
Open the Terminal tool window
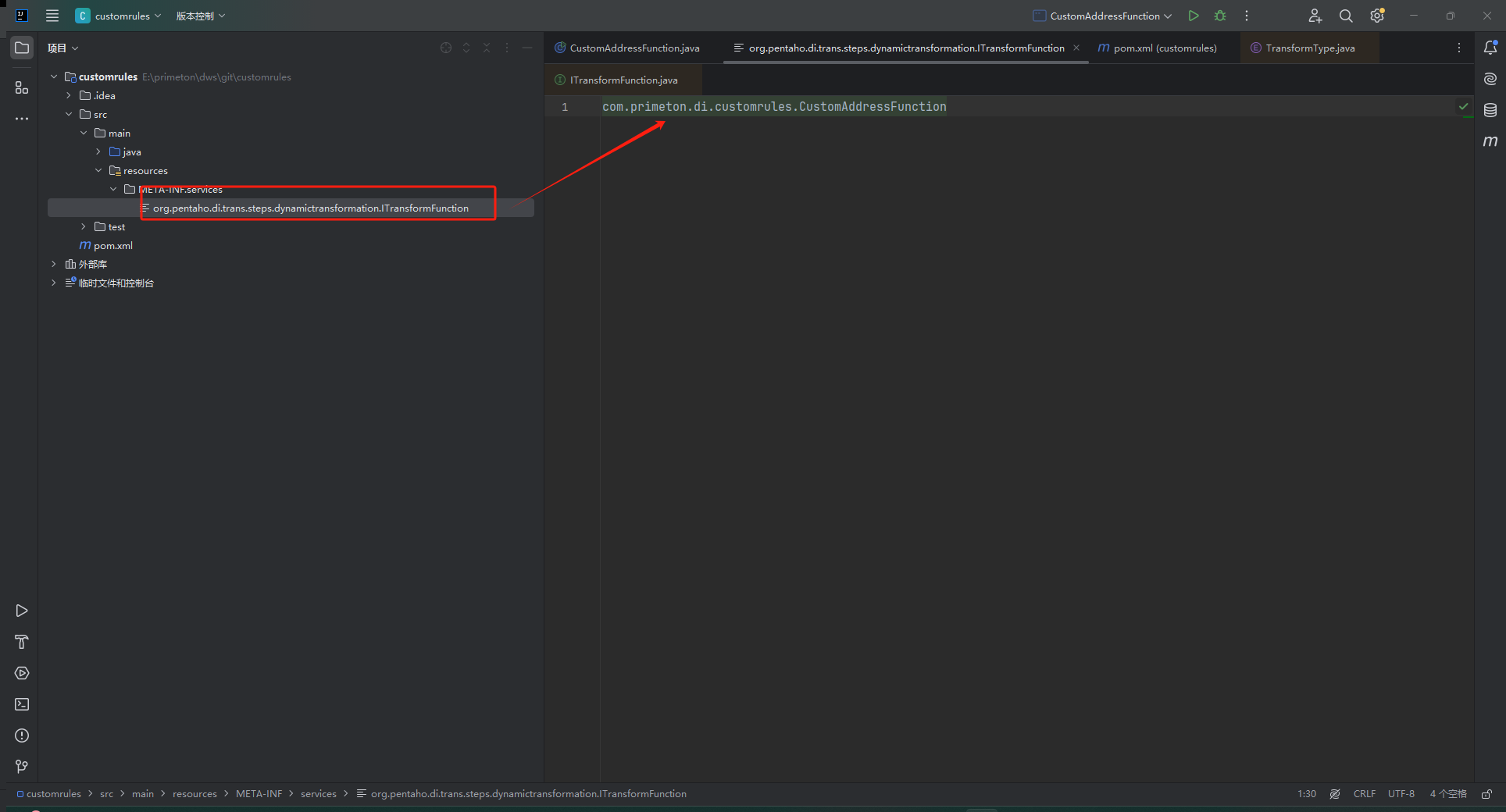click(22, 704)
